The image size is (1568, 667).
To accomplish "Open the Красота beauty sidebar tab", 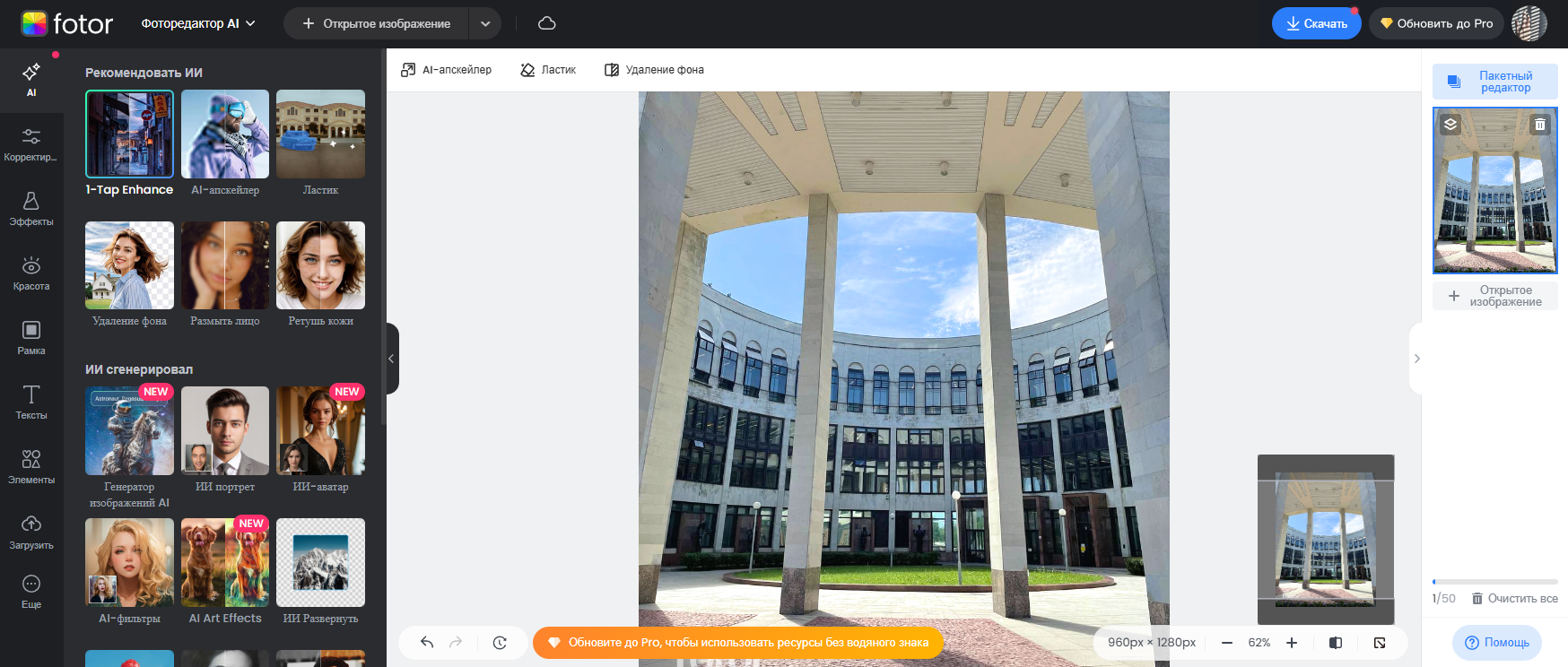I will (x=31, y=273).
